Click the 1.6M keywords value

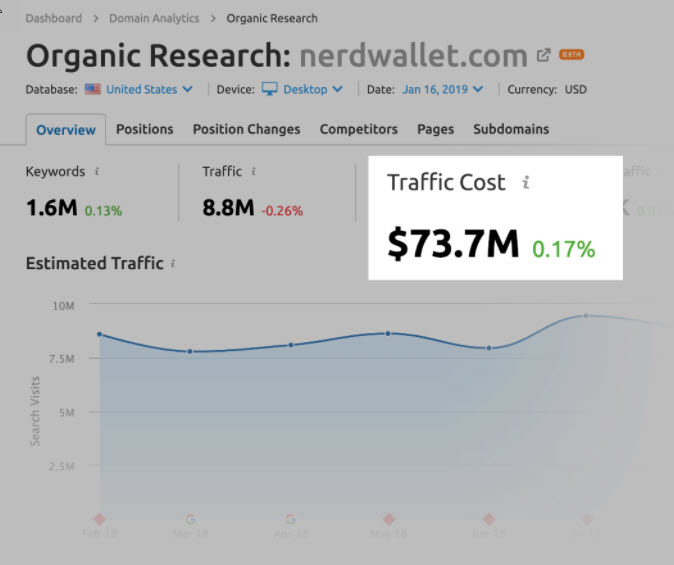pyautogui.click(x=52, y=208)
